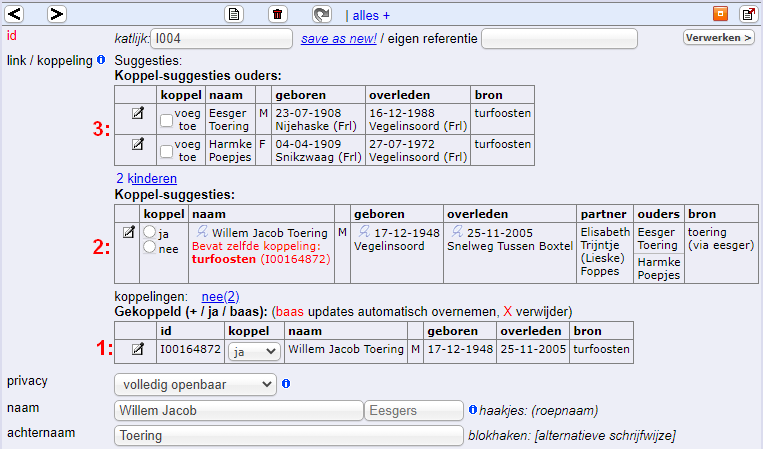Click the 23-07-1908 Nijehaske birth cell
This screenshot has width=763, height=449.
tap(318, 120)
